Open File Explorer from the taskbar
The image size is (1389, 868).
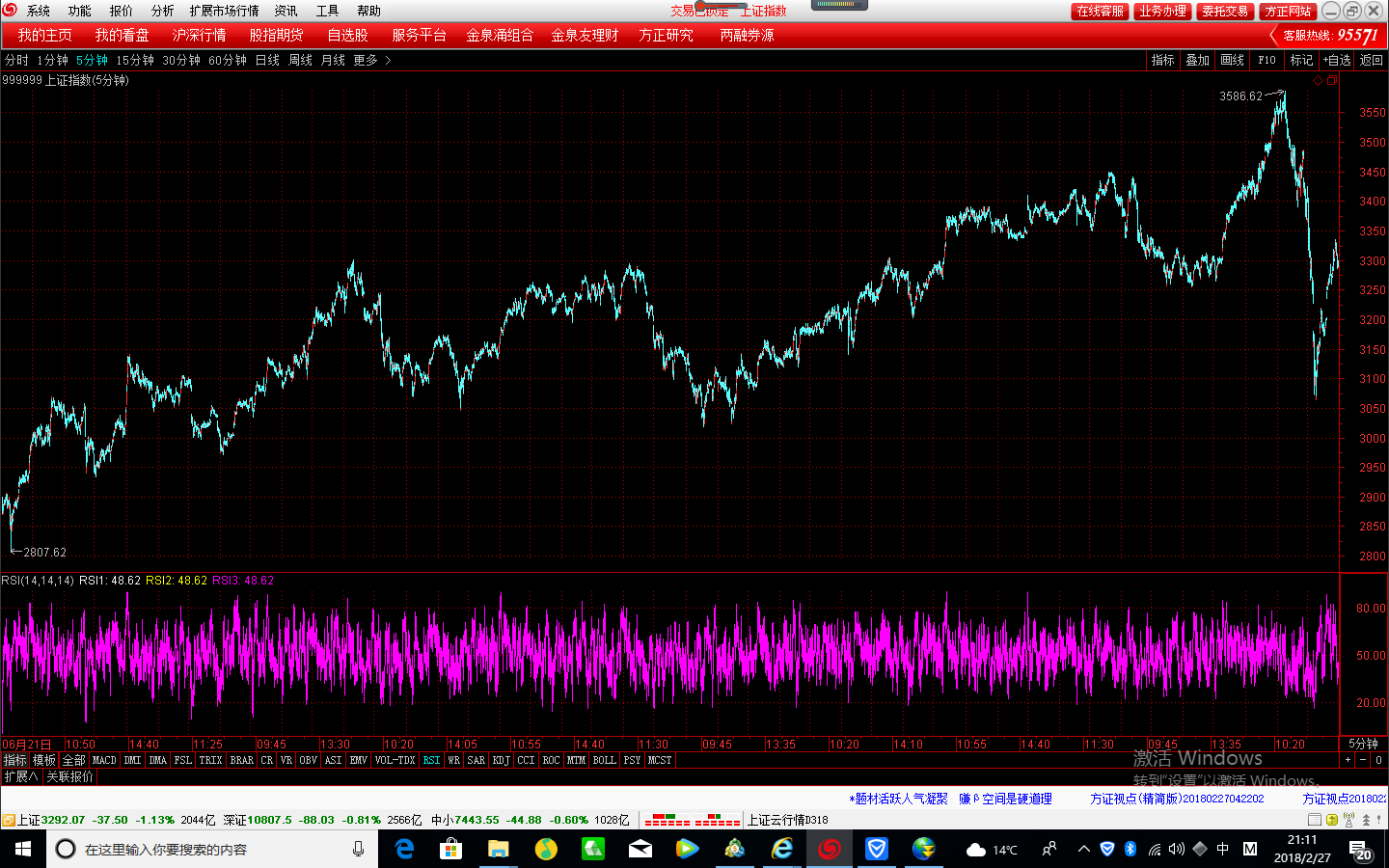(498, 849)
